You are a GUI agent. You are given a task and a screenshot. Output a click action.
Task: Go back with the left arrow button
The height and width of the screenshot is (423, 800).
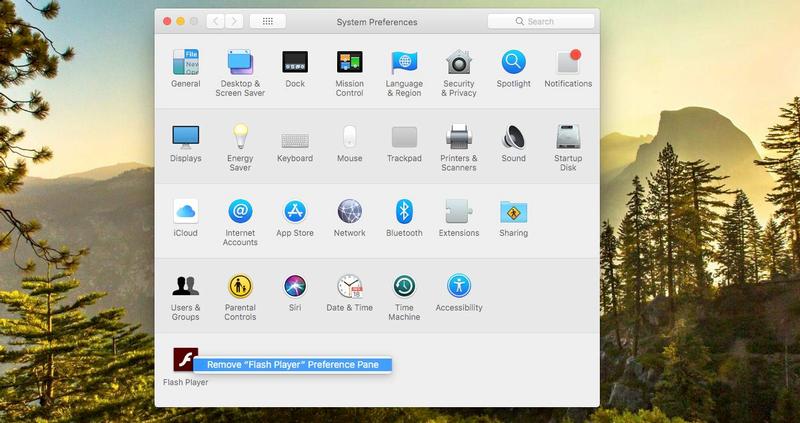click(x=215, y=21)
